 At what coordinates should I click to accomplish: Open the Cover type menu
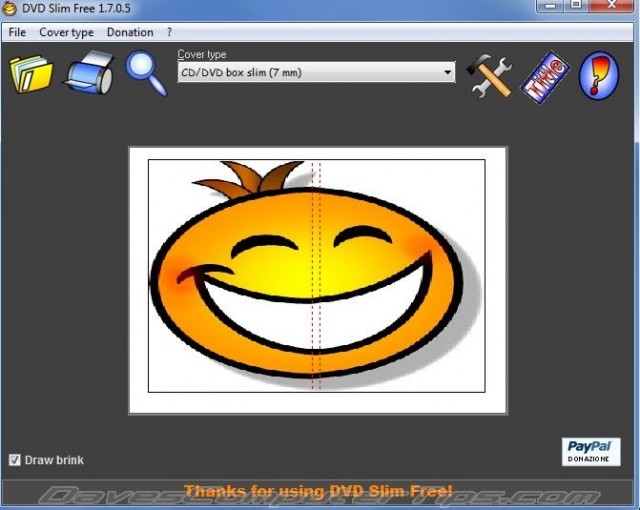67,32
